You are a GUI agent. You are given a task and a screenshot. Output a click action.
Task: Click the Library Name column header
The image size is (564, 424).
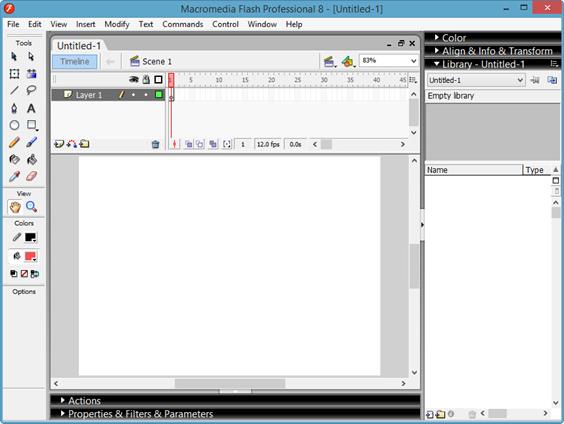click(x=474, y=170)
